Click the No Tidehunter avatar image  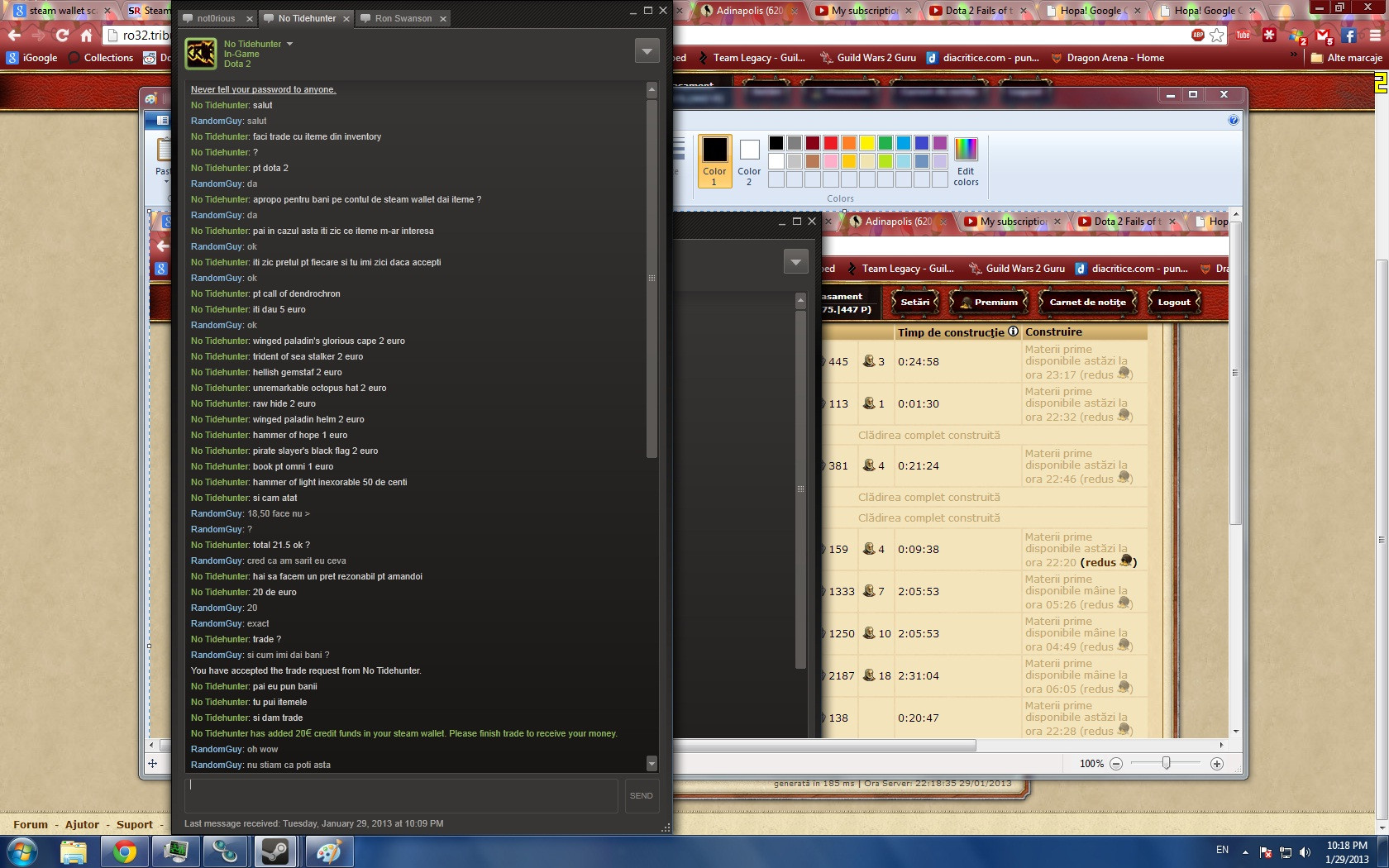[x=201, y=53]
